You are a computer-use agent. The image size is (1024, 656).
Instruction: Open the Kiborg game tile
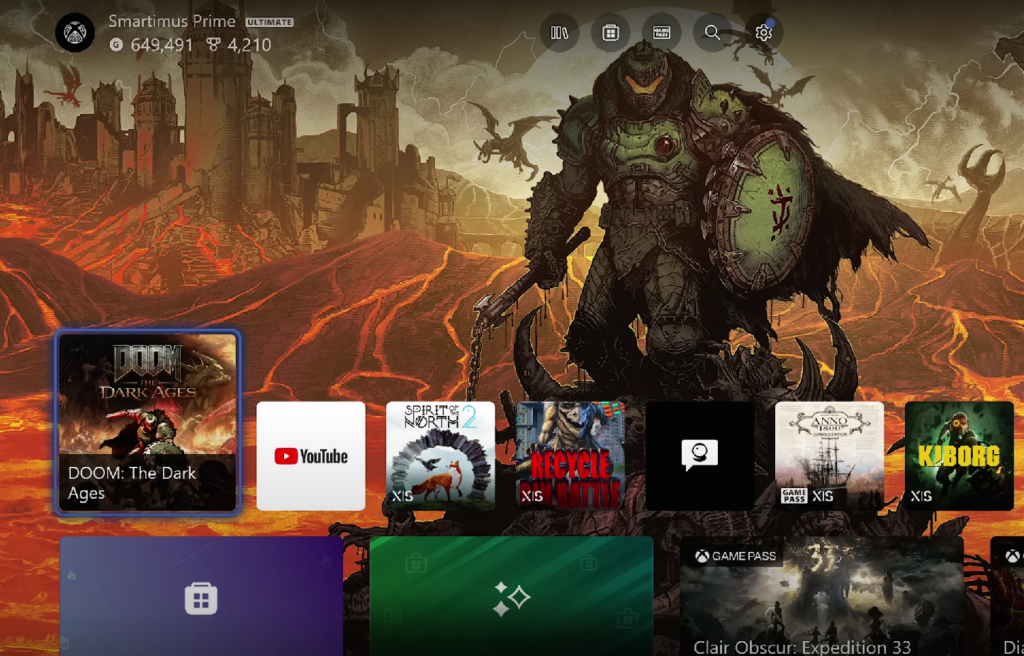coord(959,456)
